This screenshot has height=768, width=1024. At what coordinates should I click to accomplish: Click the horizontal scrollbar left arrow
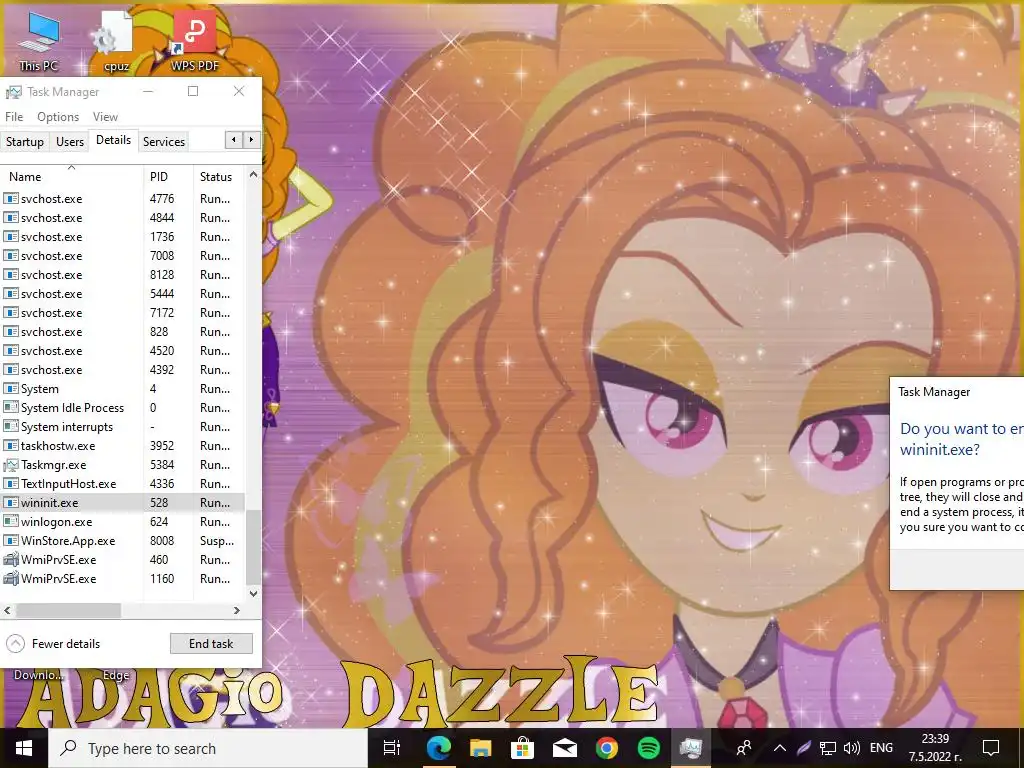pos(7,611)
